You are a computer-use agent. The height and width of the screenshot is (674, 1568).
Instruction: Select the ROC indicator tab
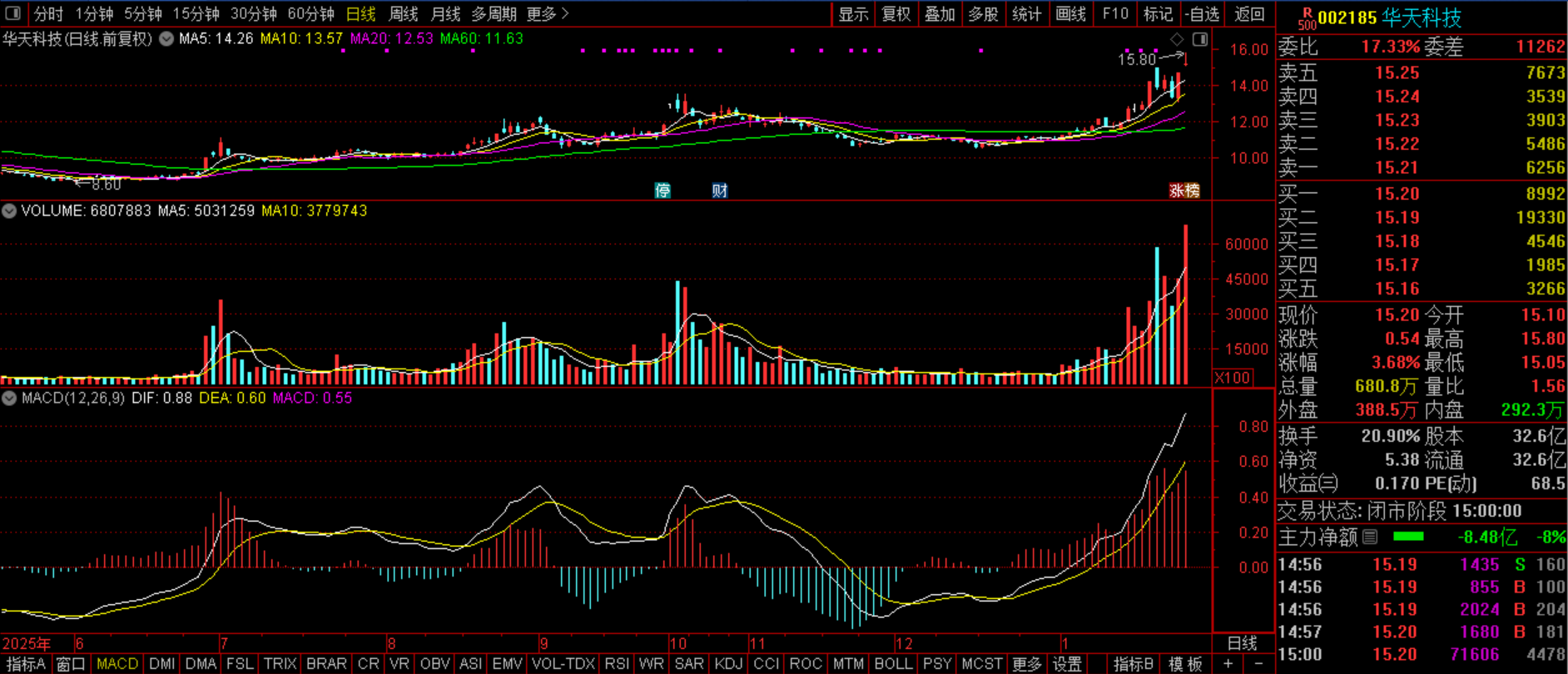[806, 664]
